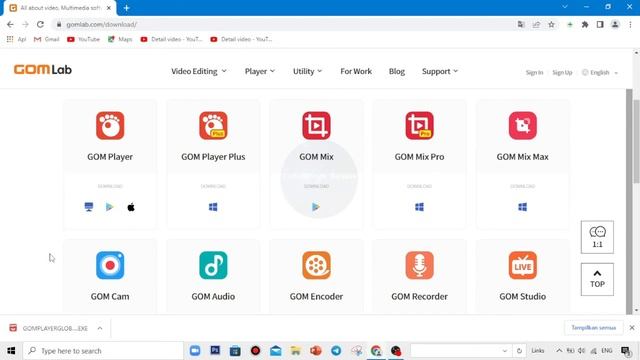
Task: Click the TOP button to go up
Action: tap(597, 279)
